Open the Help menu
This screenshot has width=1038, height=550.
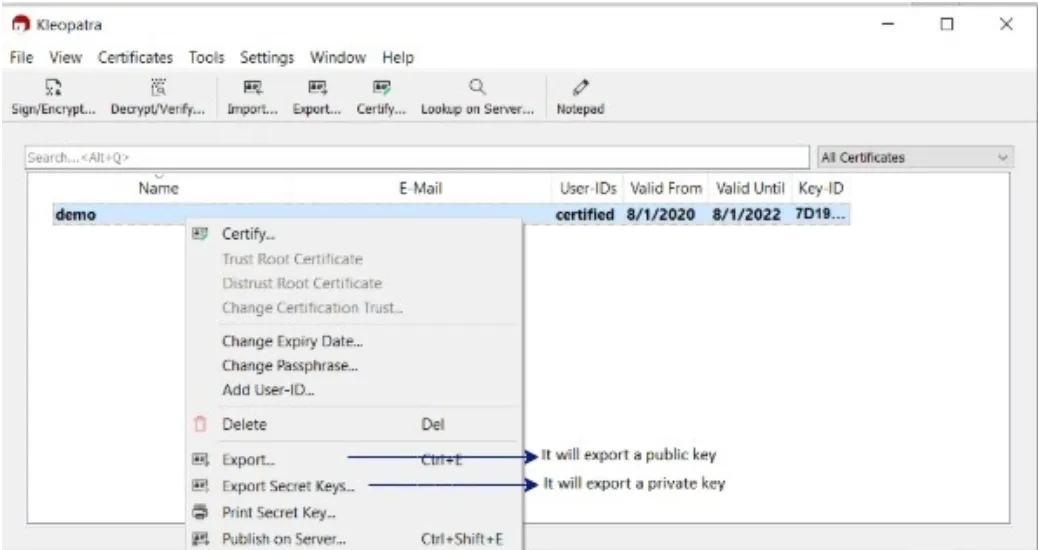[x=398, y=58]
